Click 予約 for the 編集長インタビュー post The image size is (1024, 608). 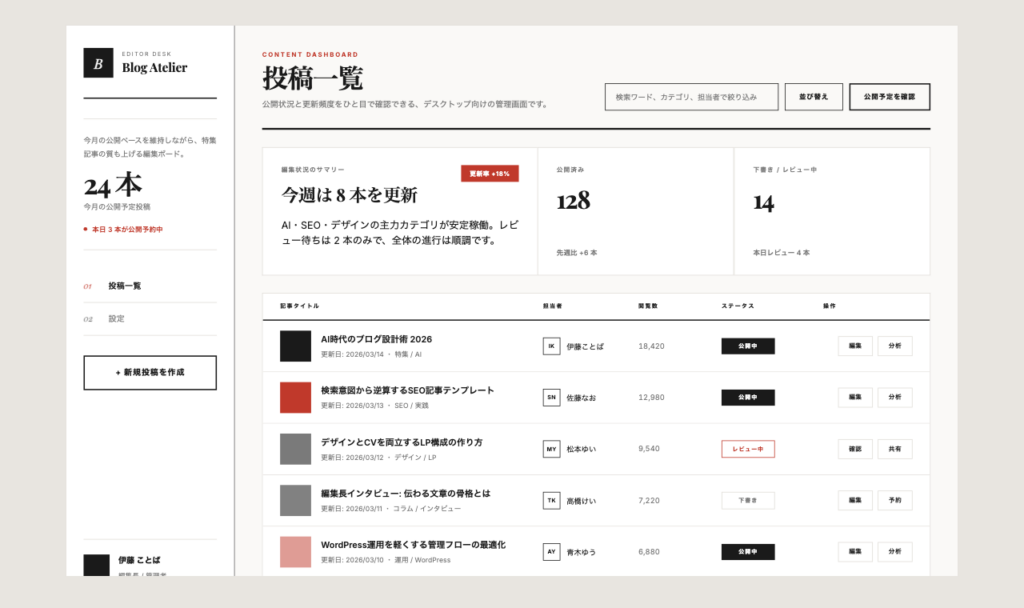(x=894, y=500)
